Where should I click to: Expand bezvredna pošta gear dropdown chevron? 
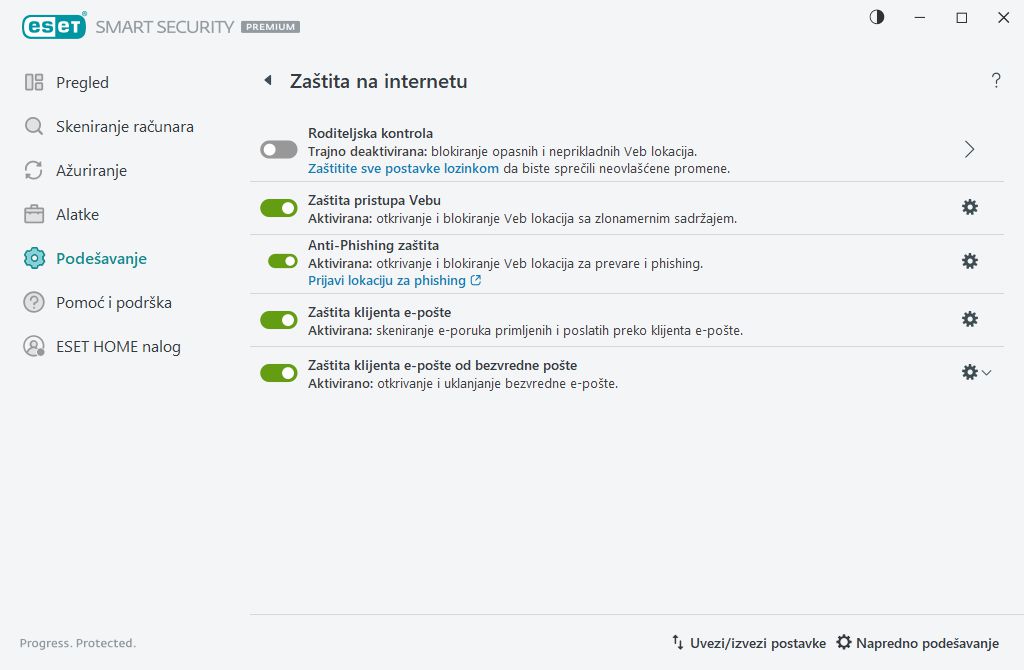[x=985, y=371]
